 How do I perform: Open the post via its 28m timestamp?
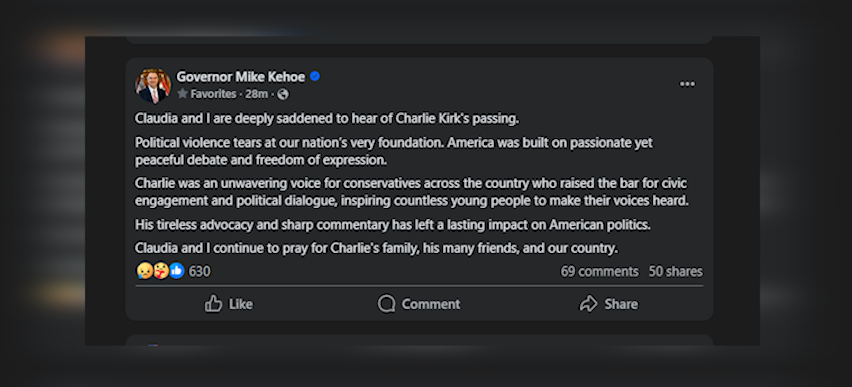256,94
